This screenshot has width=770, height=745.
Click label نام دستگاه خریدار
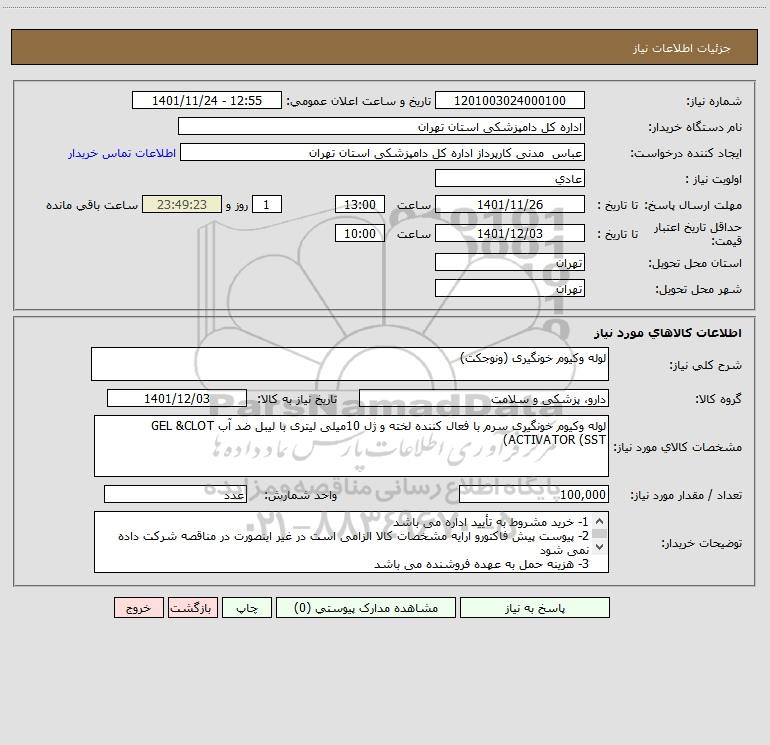click(695, 127)
